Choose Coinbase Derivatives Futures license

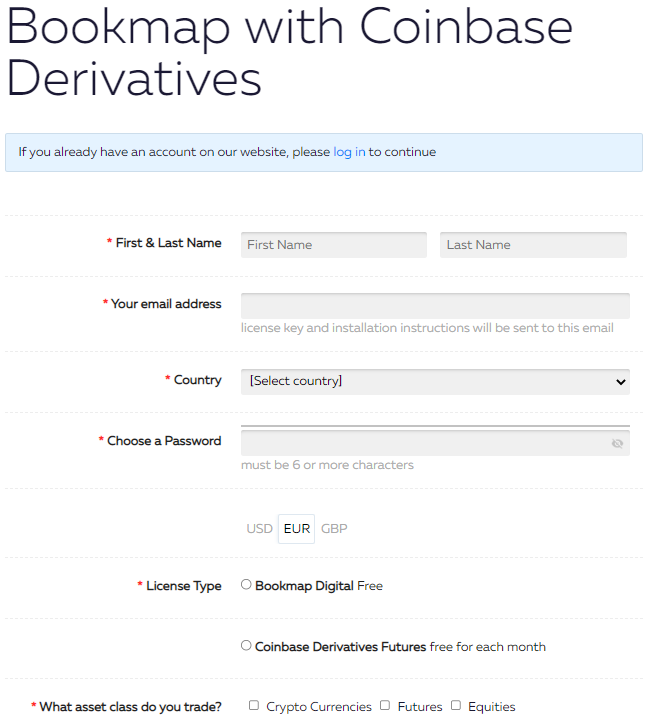246,645
